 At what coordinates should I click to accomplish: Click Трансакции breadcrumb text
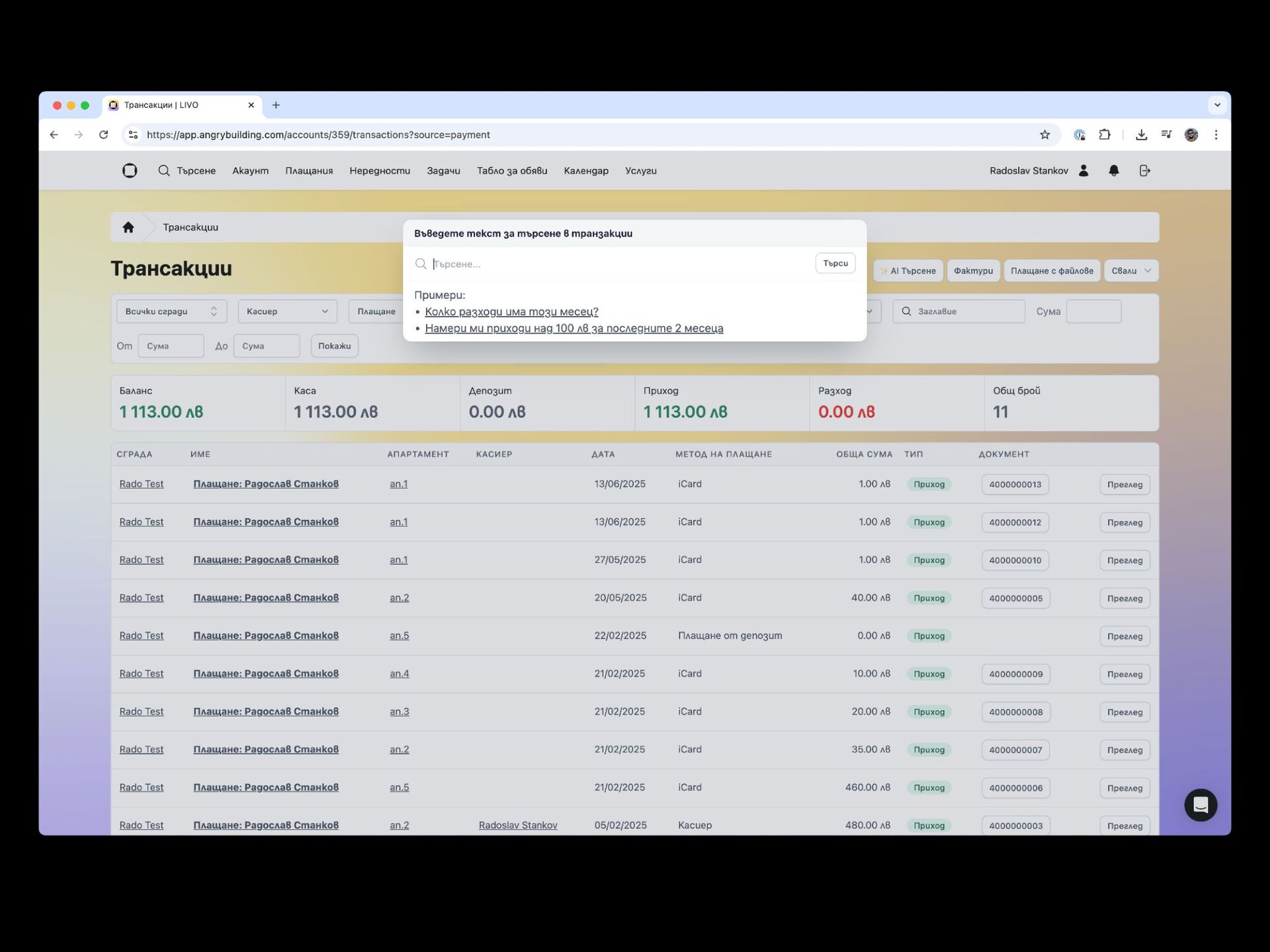[x=190, y=227]
